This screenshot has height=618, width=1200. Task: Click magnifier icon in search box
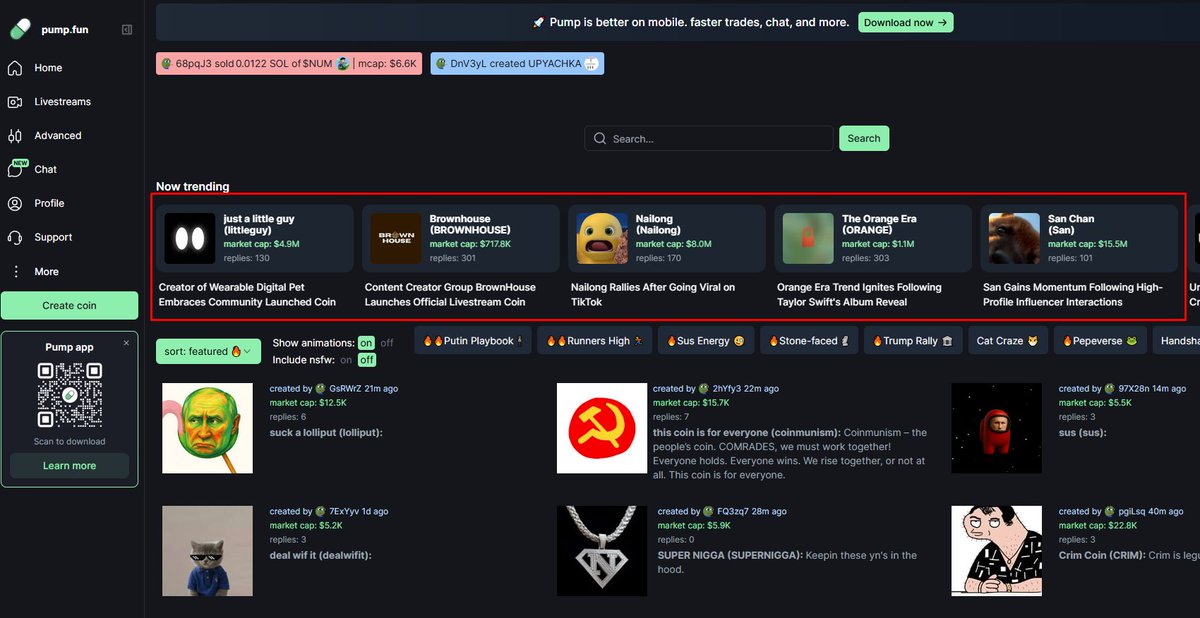(600, 139)
